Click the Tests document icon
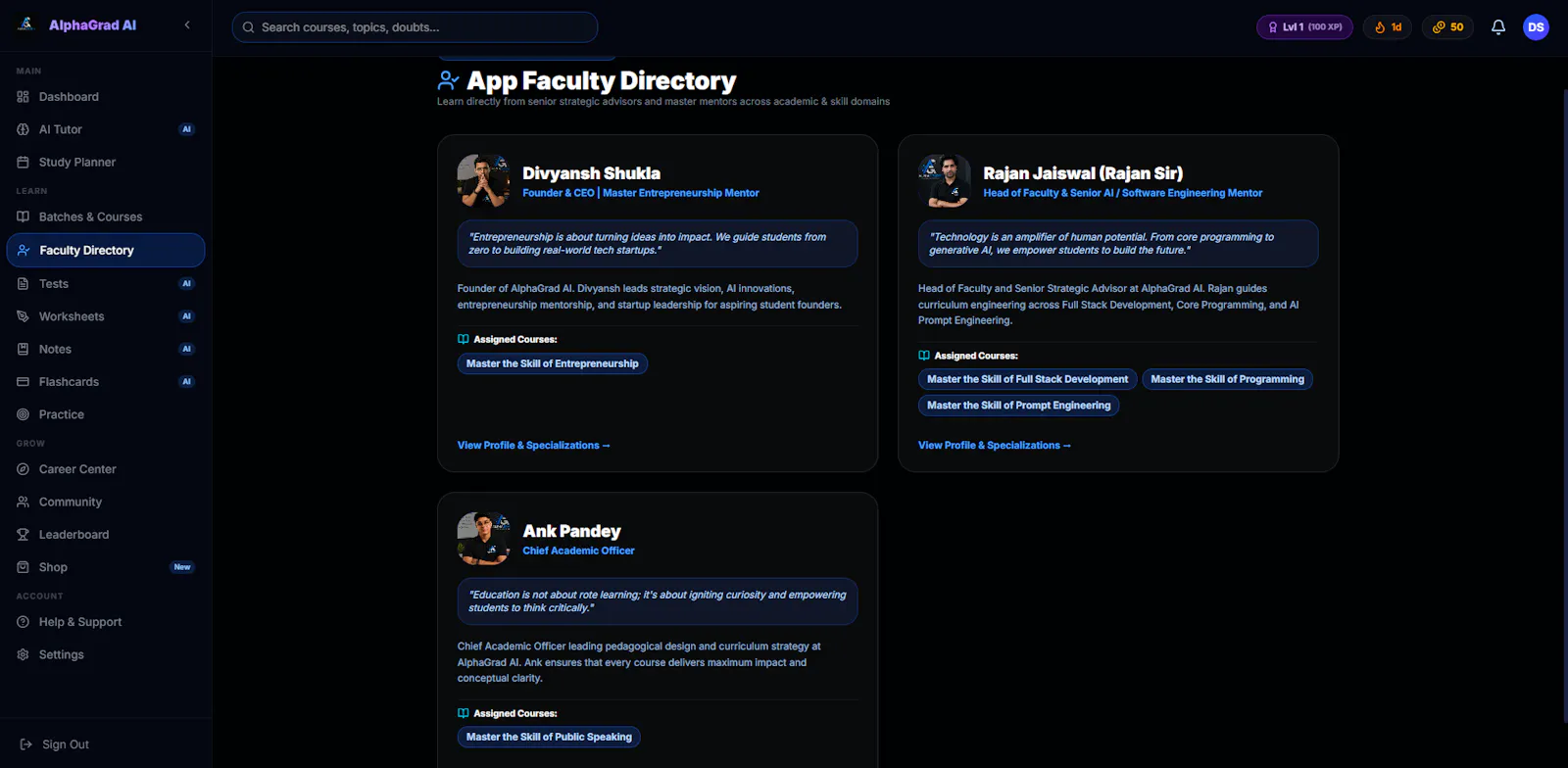The image size is (1568, 768). [23, 284]
